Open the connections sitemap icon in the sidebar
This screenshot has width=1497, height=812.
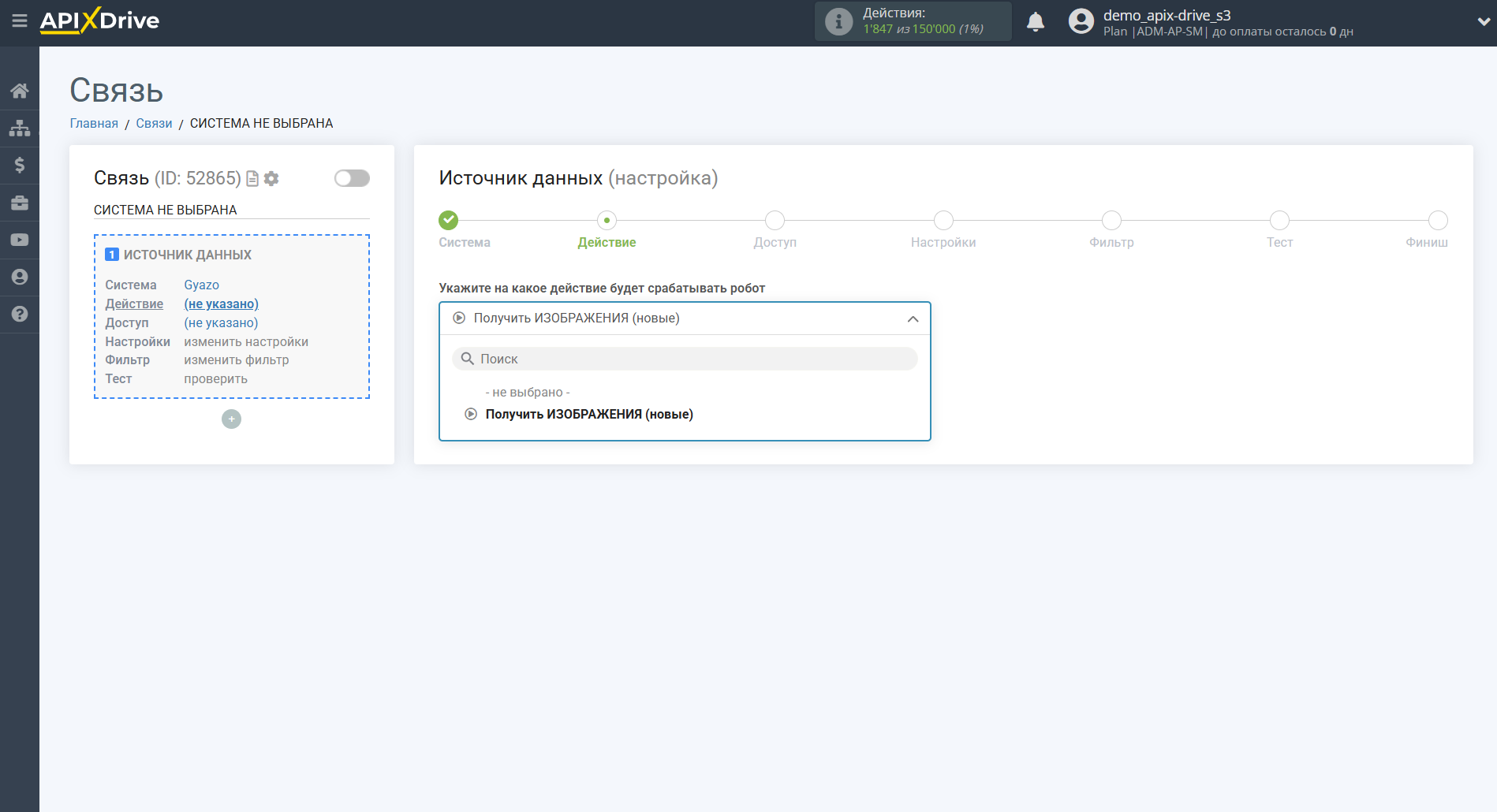(x=20, y=128)
